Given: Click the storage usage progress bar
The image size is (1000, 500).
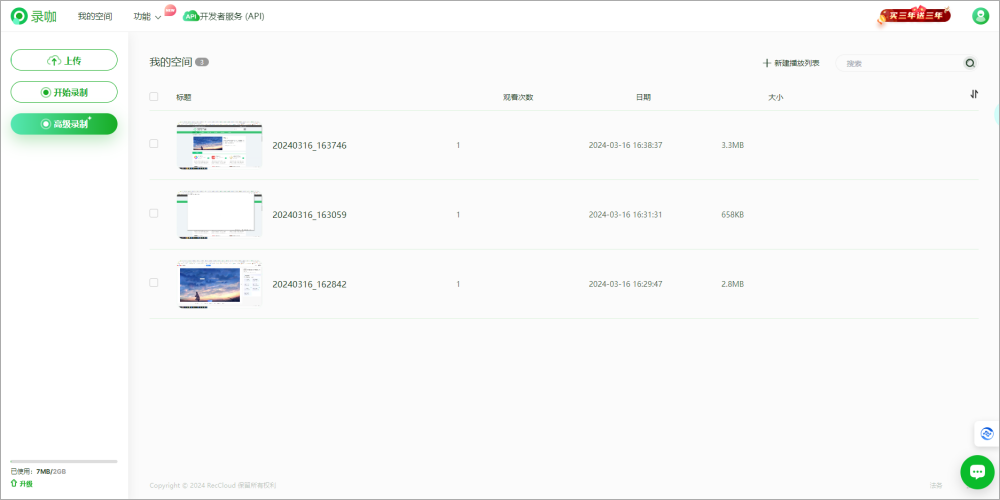Looking at the screenshot, I should [x=64, y=461].
